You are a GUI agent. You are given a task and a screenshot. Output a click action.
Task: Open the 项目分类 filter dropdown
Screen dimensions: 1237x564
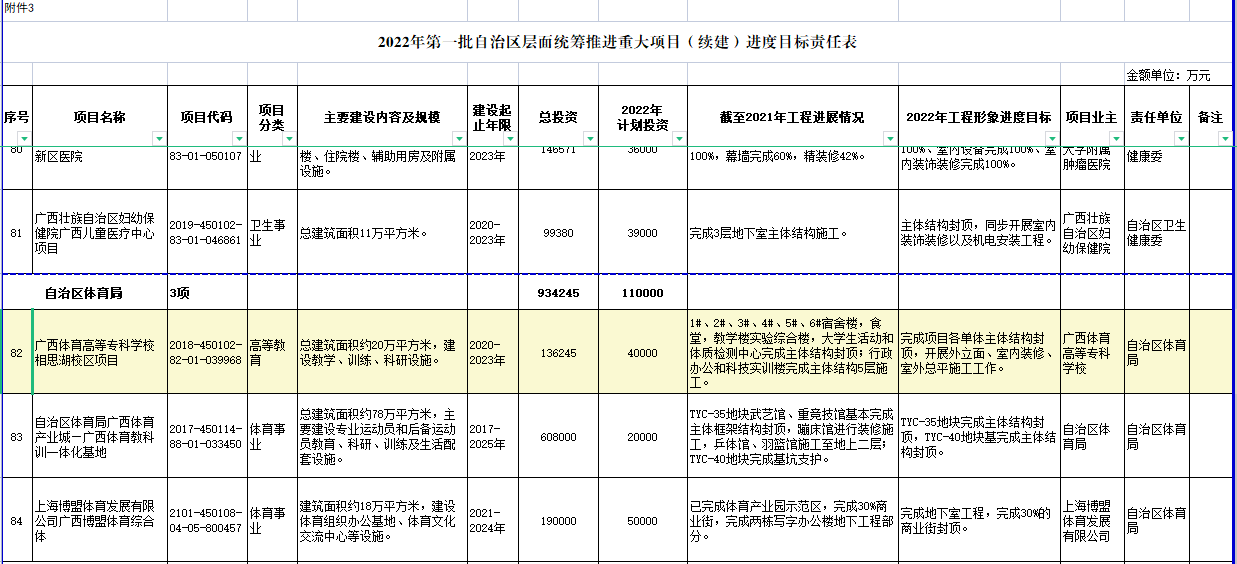click(288, 138)
